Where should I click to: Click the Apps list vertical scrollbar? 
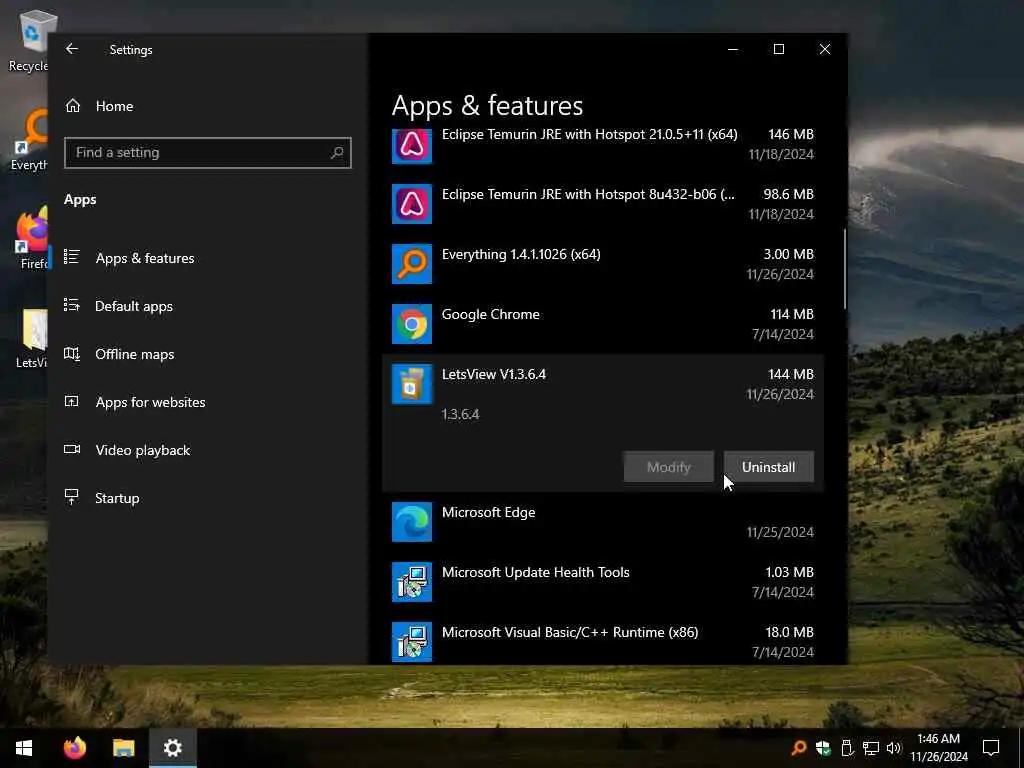tap(844, 268)
